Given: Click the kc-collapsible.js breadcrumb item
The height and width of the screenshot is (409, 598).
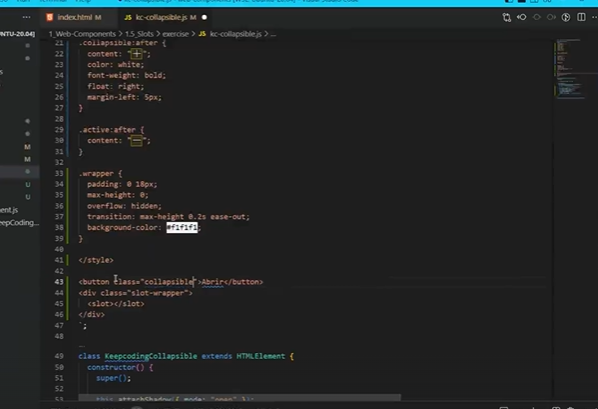Looking at the screenshot, I should (x=230, y=34).
